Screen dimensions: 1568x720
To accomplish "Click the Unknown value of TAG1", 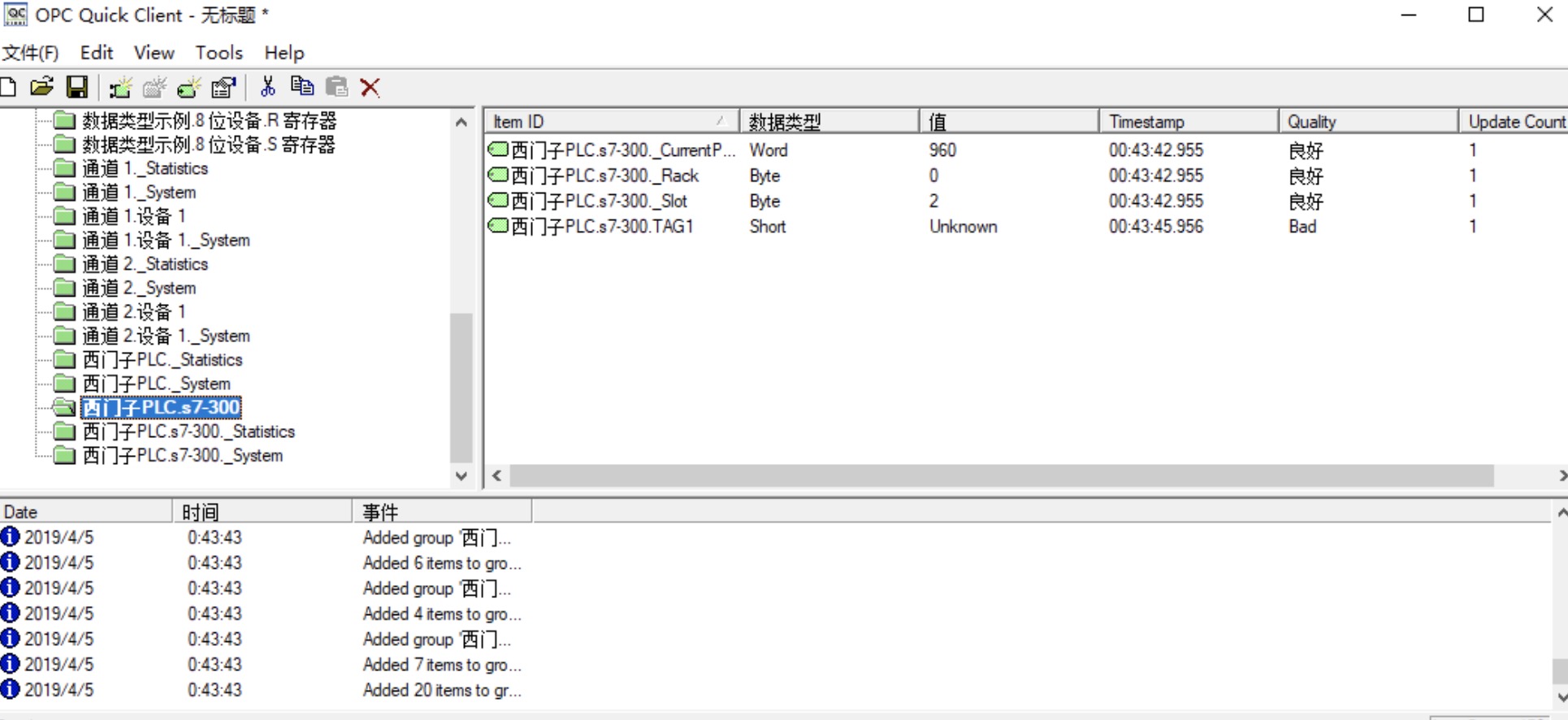I will (x=964, y=226).
